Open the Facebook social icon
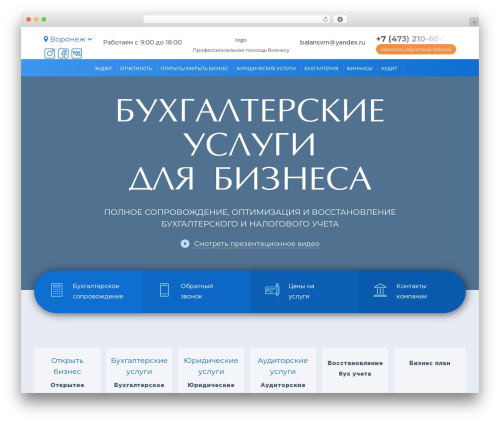 coord(63,53)
